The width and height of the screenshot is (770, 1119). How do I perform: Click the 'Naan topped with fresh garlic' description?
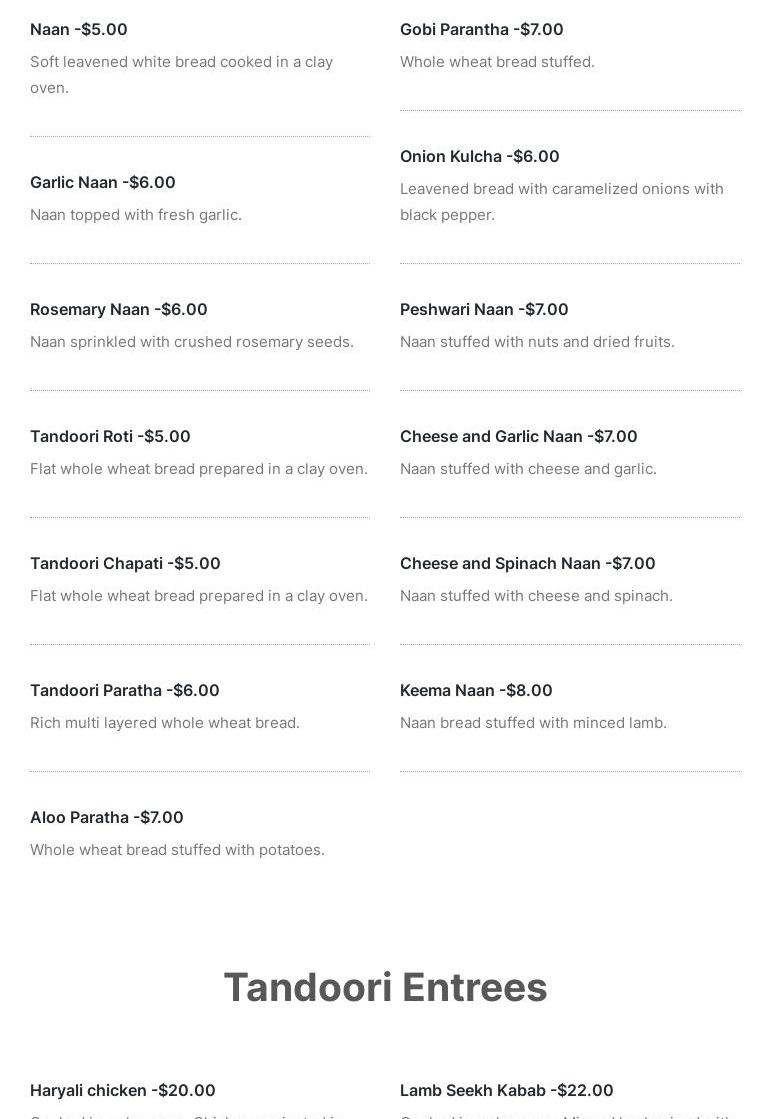[x=136, y=214]
